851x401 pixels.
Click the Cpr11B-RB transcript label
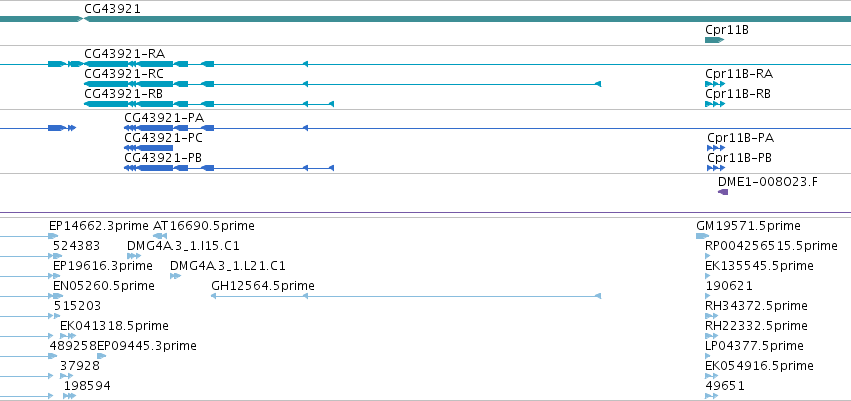point(738,93)
